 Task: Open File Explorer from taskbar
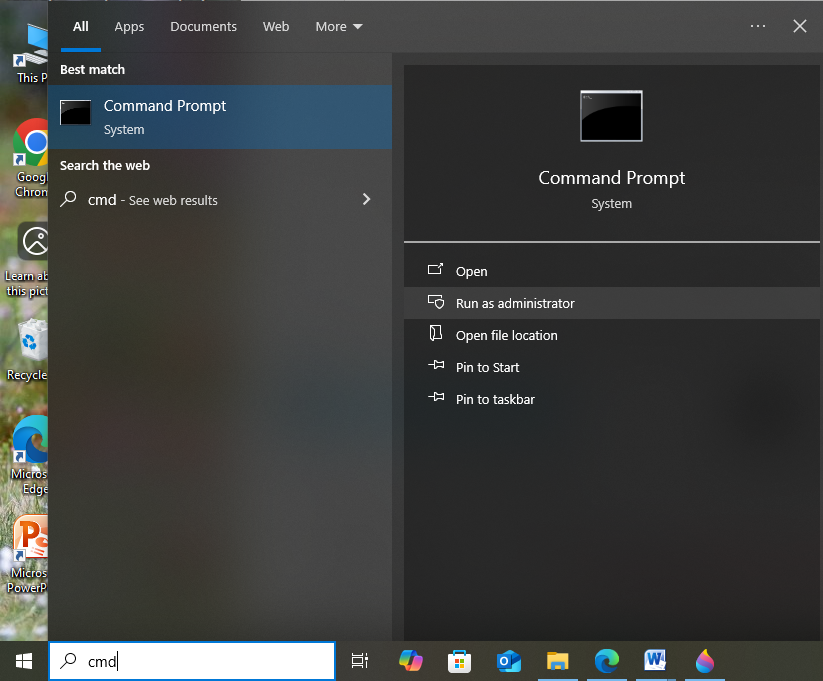point(558,660)
